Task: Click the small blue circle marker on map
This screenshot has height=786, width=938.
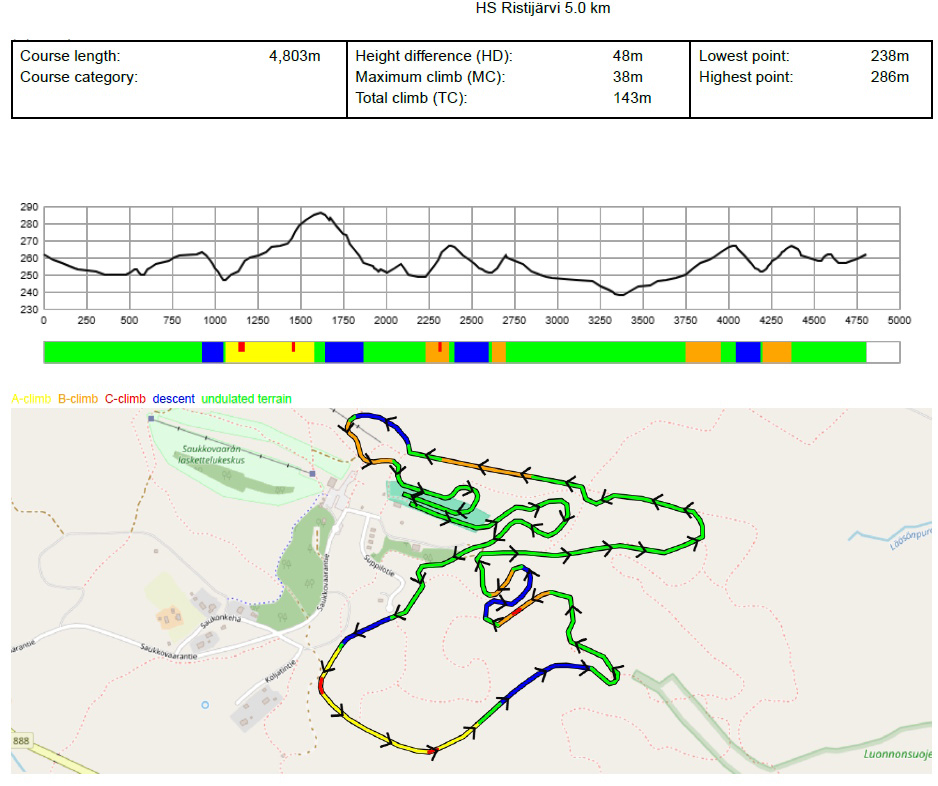Action: [x=205, y=705]
